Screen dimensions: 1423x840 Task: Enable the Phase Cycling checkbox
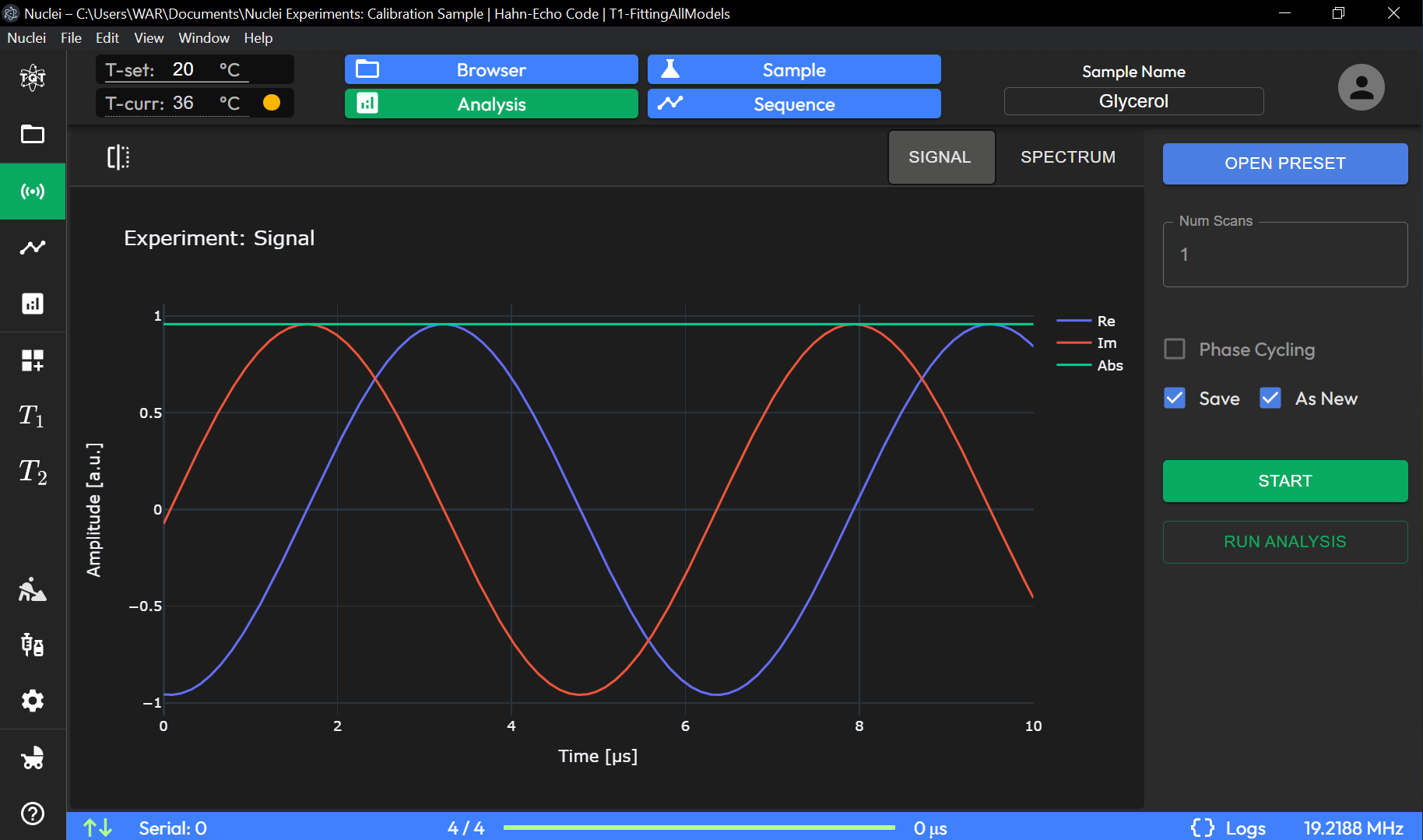tap(1175, 349)
